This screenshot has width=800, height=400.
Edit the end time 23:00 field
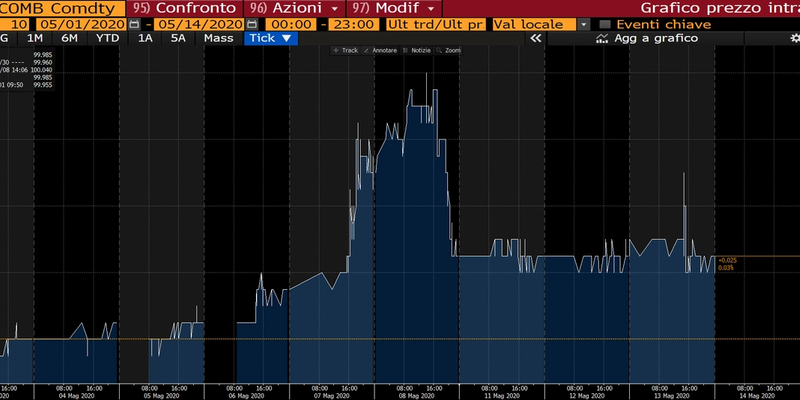coord(354,24)
